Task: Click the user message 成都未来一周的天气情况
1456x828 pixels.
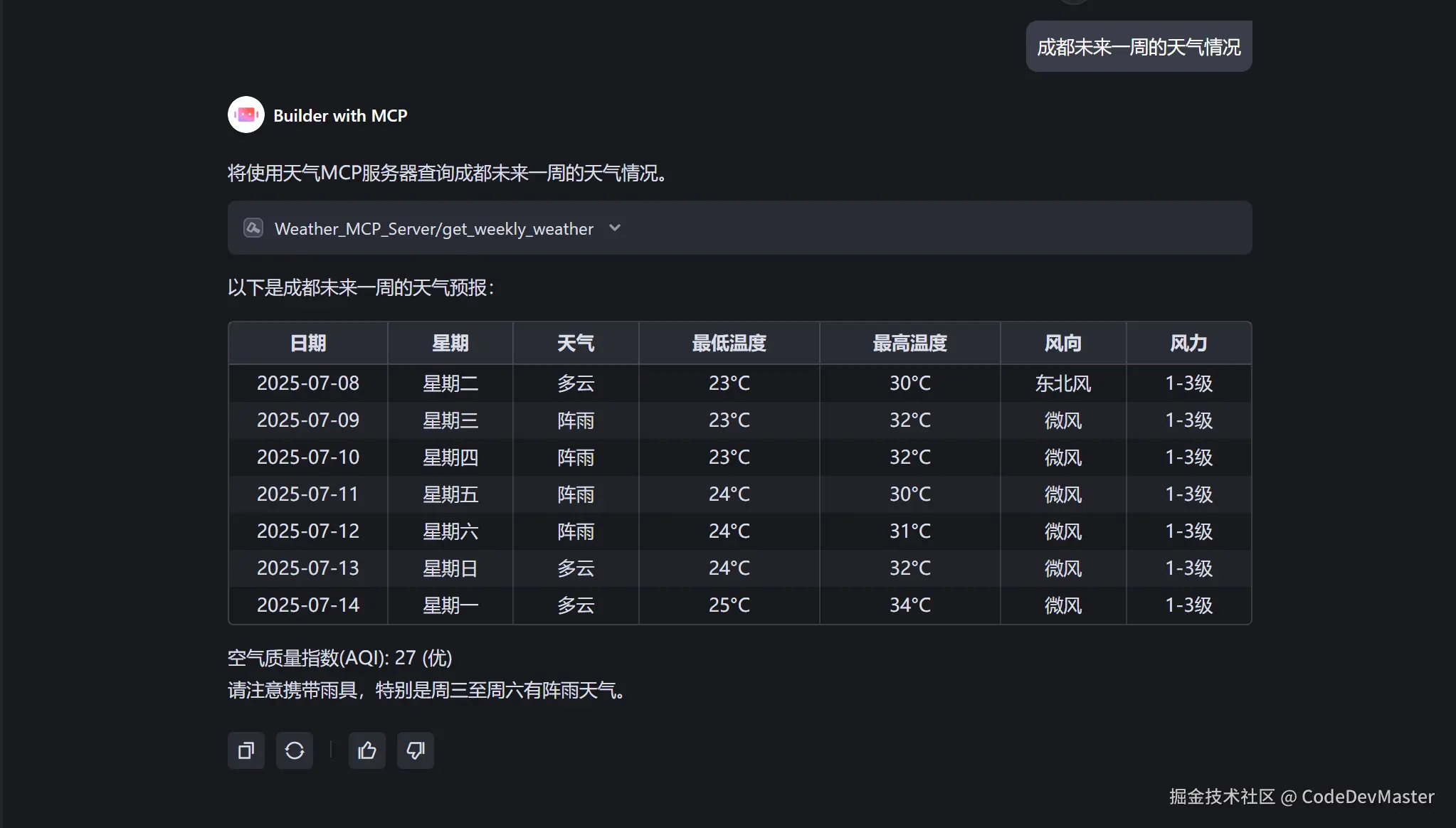Action: [x=1138, y=46]
